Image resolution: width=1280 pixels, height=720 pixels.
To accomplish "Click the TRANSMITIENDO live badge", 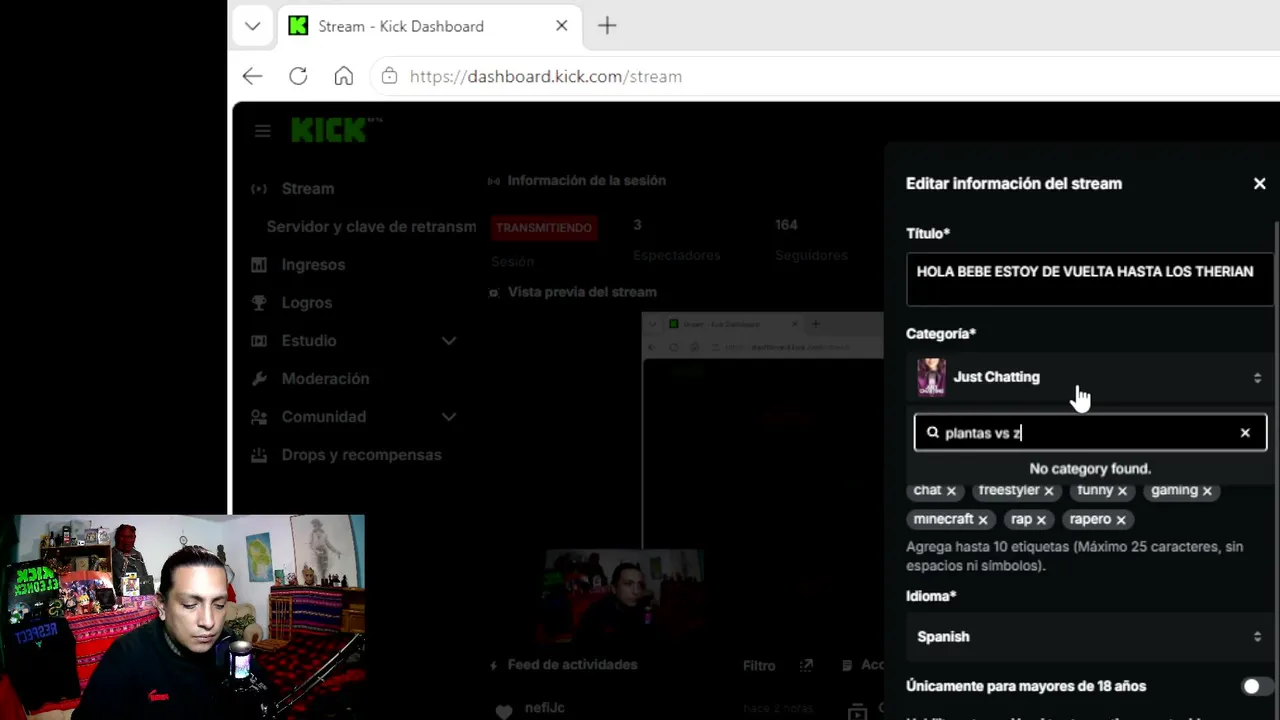I will (544, 227).
